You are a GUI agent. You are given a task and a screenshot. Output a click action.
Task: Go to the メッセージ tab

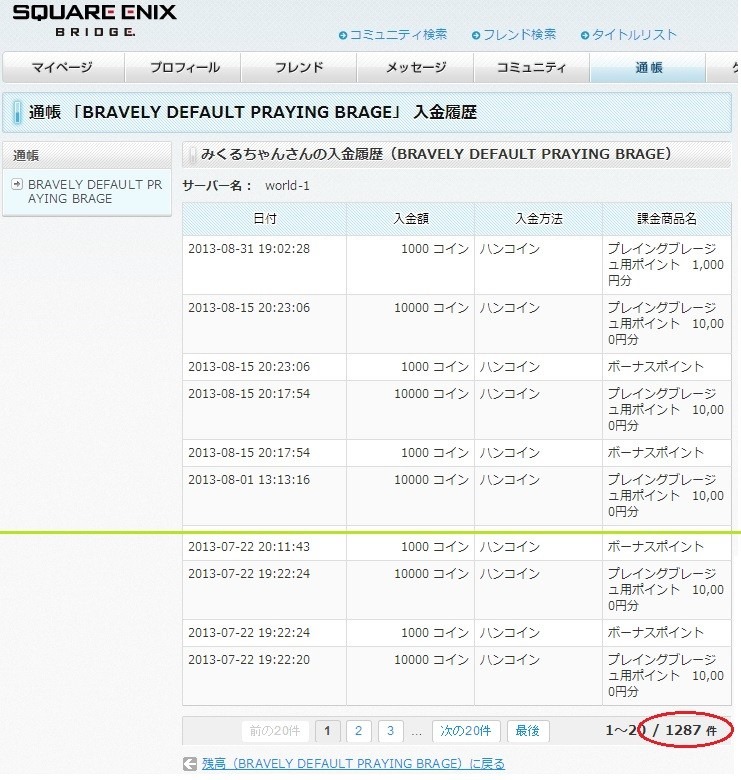[416, 68]
